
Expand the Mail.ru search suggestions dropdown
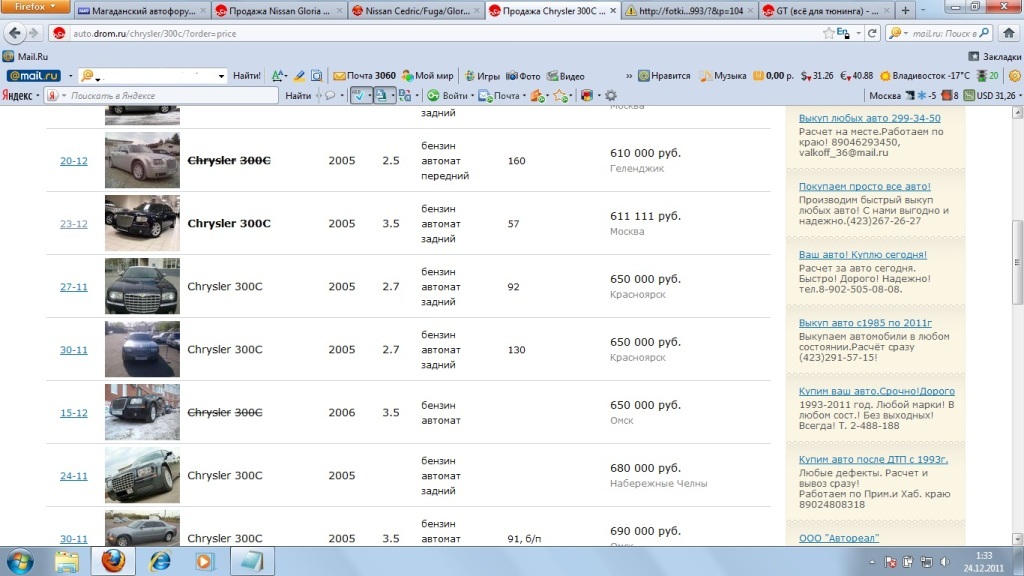pos(222,76)
